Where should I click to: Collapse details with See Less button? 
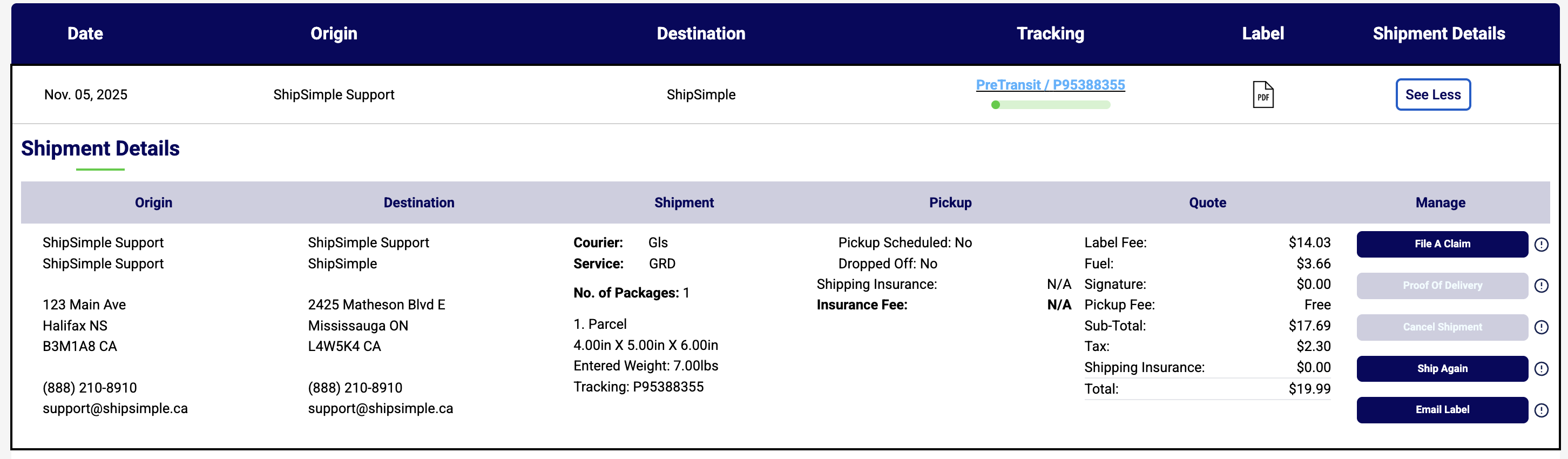coord(1433,94)
